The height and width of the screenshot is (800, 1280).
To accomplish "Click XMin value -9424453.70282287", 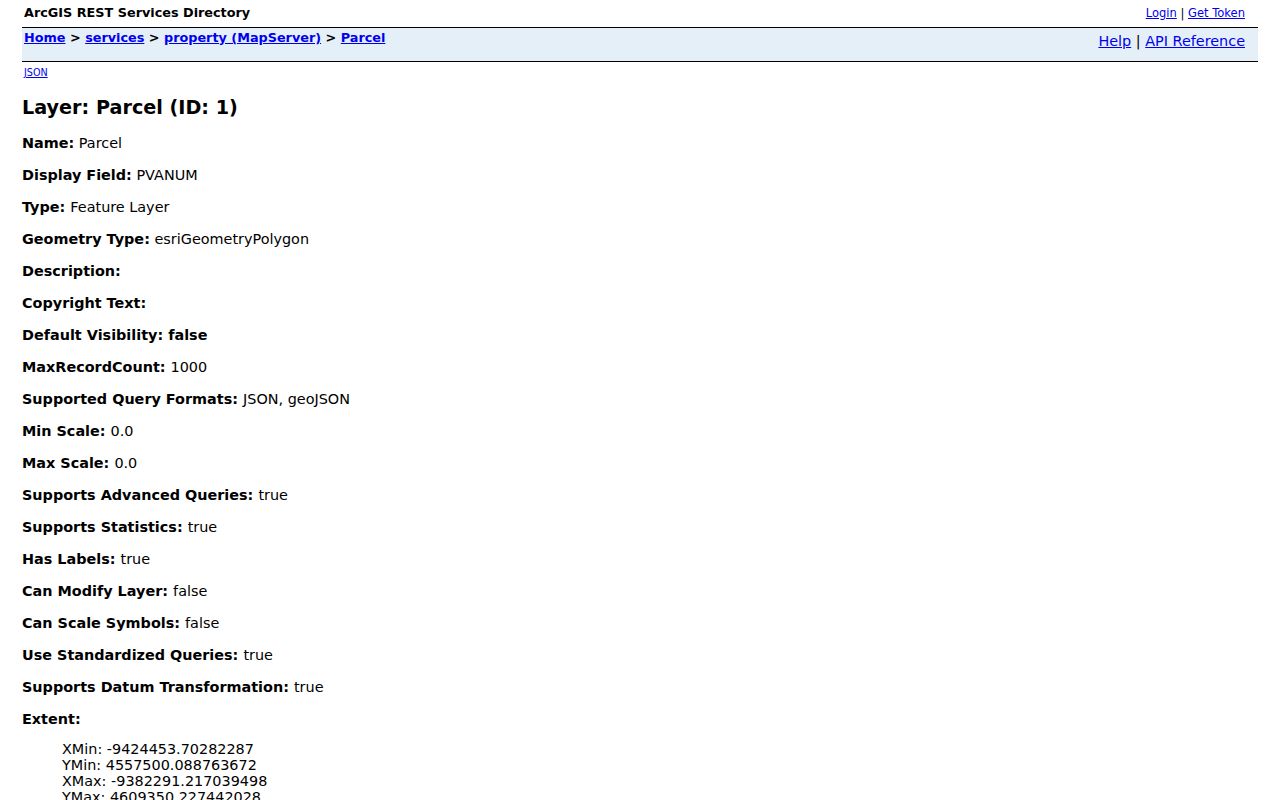I will click(182, 749).
